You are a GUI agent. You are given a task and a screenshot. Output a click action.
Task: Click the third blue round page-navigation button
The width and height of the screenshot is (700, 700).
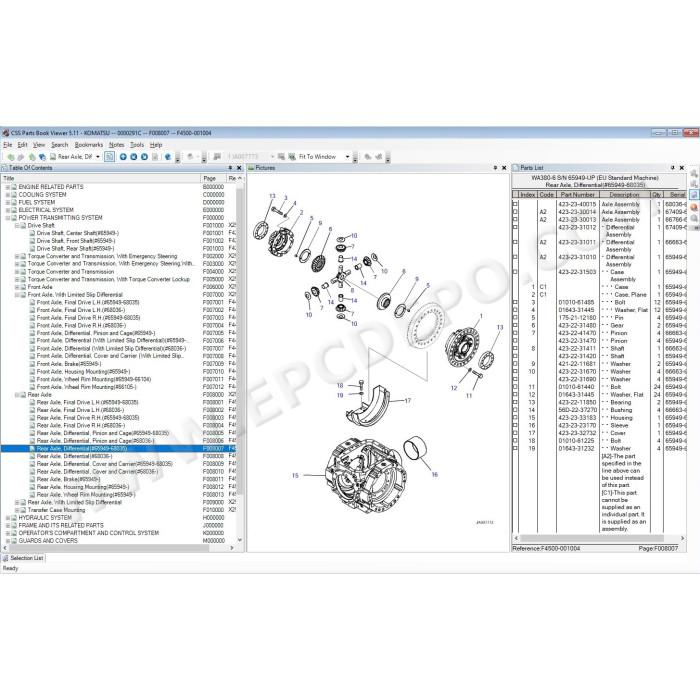coord(144,157)
